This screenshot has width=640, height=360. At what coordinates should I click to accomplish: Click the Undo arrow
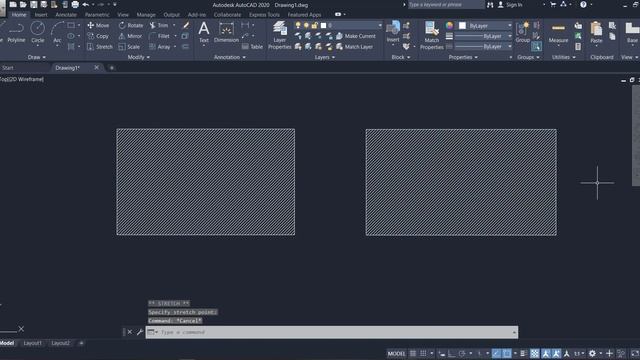[86, 4]
